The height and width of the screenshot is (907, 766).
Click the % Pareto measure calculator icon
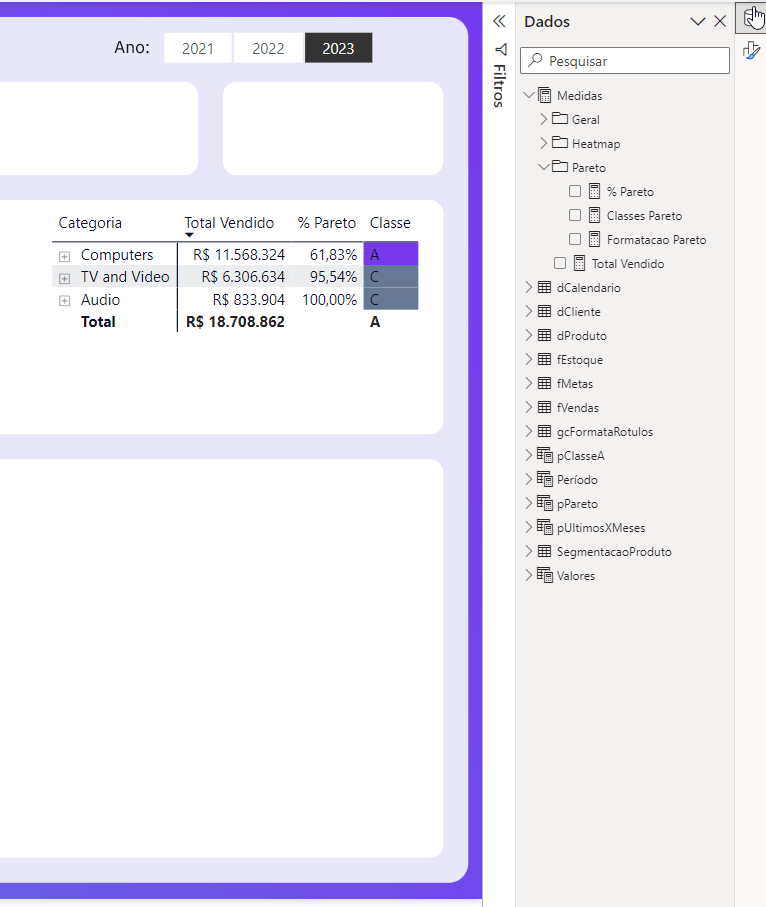click(594, 191)
